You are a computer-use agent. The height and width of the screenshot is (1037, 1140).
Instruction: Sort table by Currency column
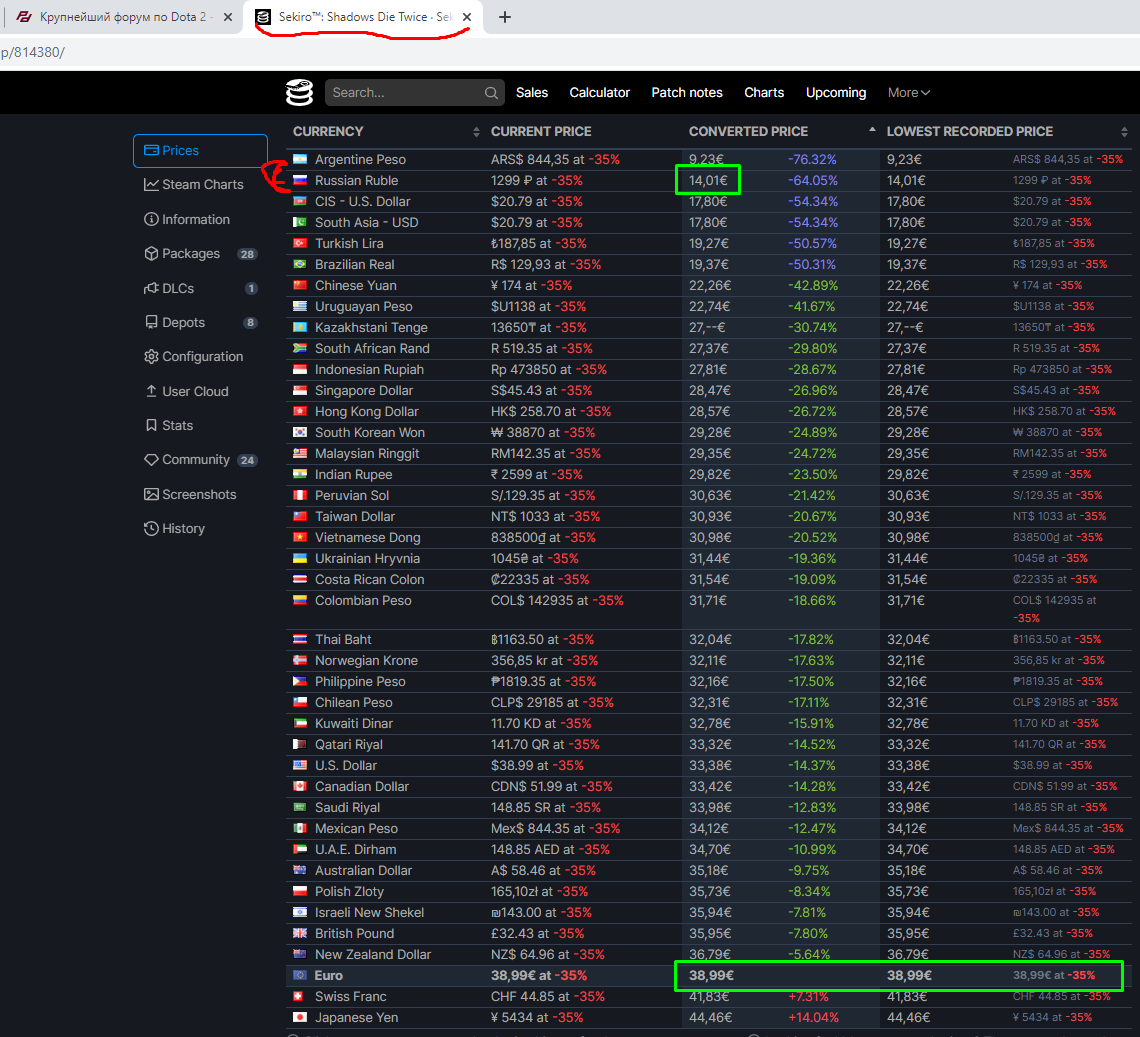(328, 131)
